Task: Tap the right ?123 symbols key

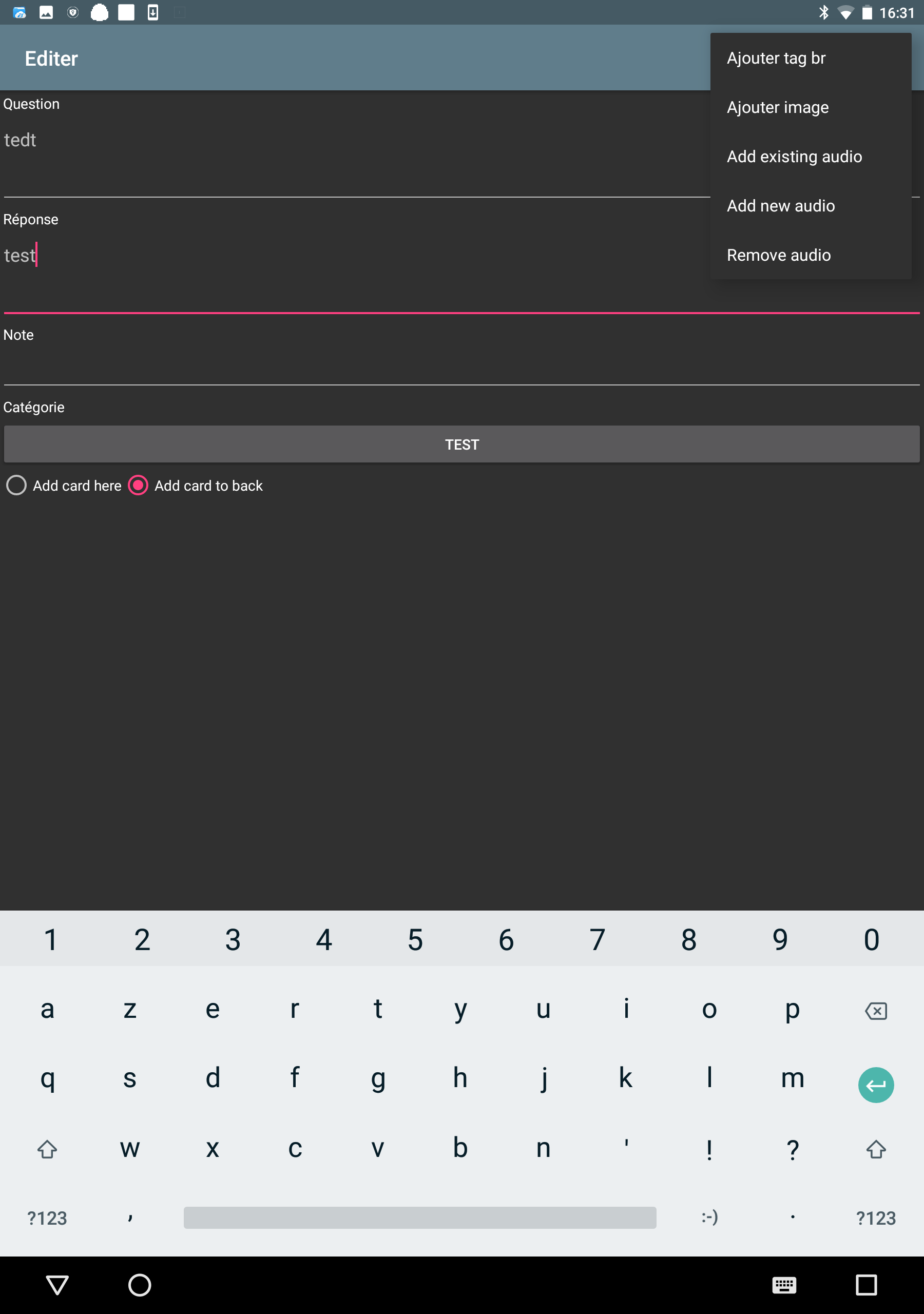Action: click(876, 1218)
